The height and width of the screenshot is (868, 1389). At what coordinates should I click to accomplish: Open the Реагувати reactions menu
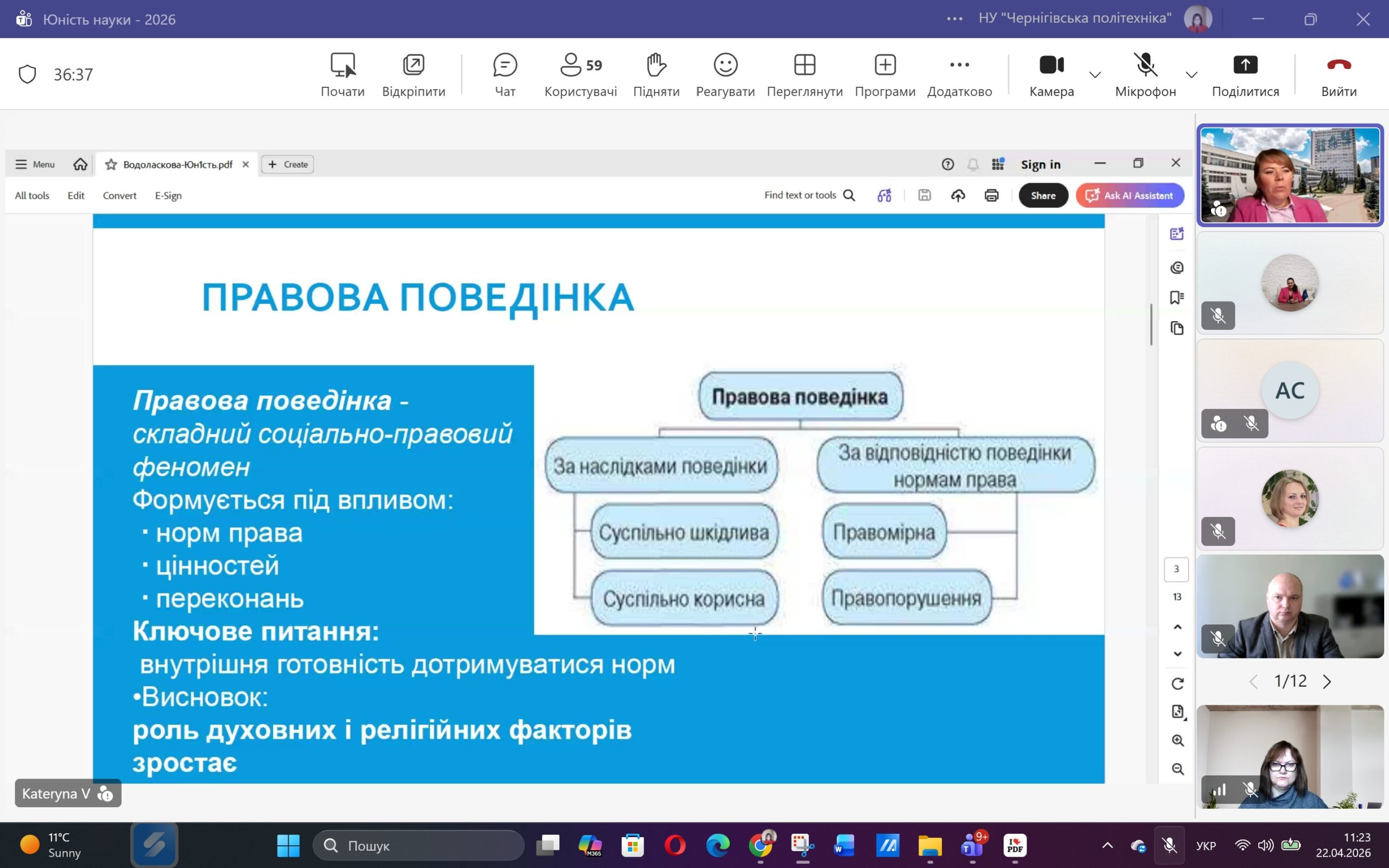[x=725, y=75]
